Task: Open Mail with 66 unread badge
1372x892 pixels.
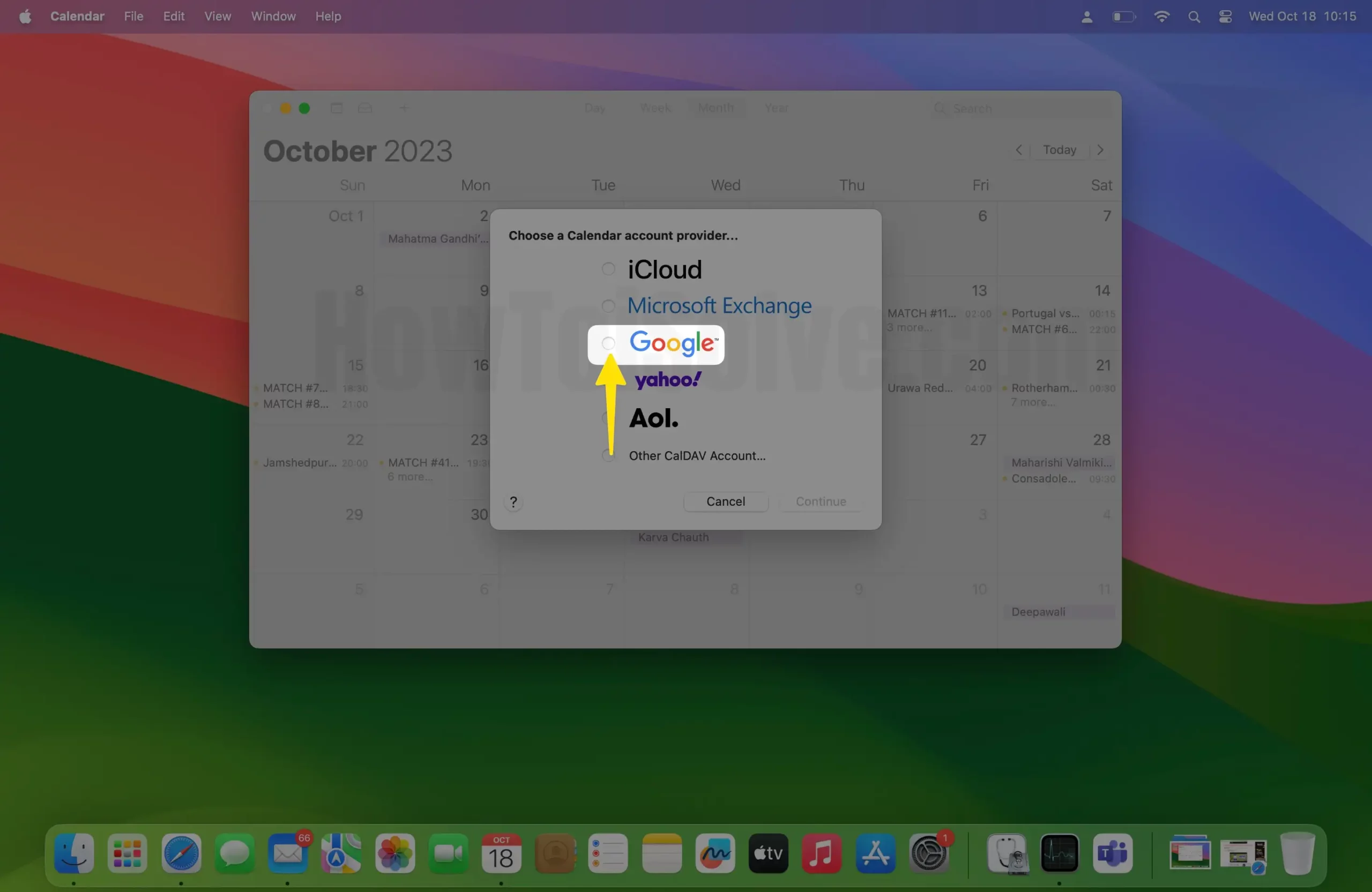Action: [x=288, y=853]
